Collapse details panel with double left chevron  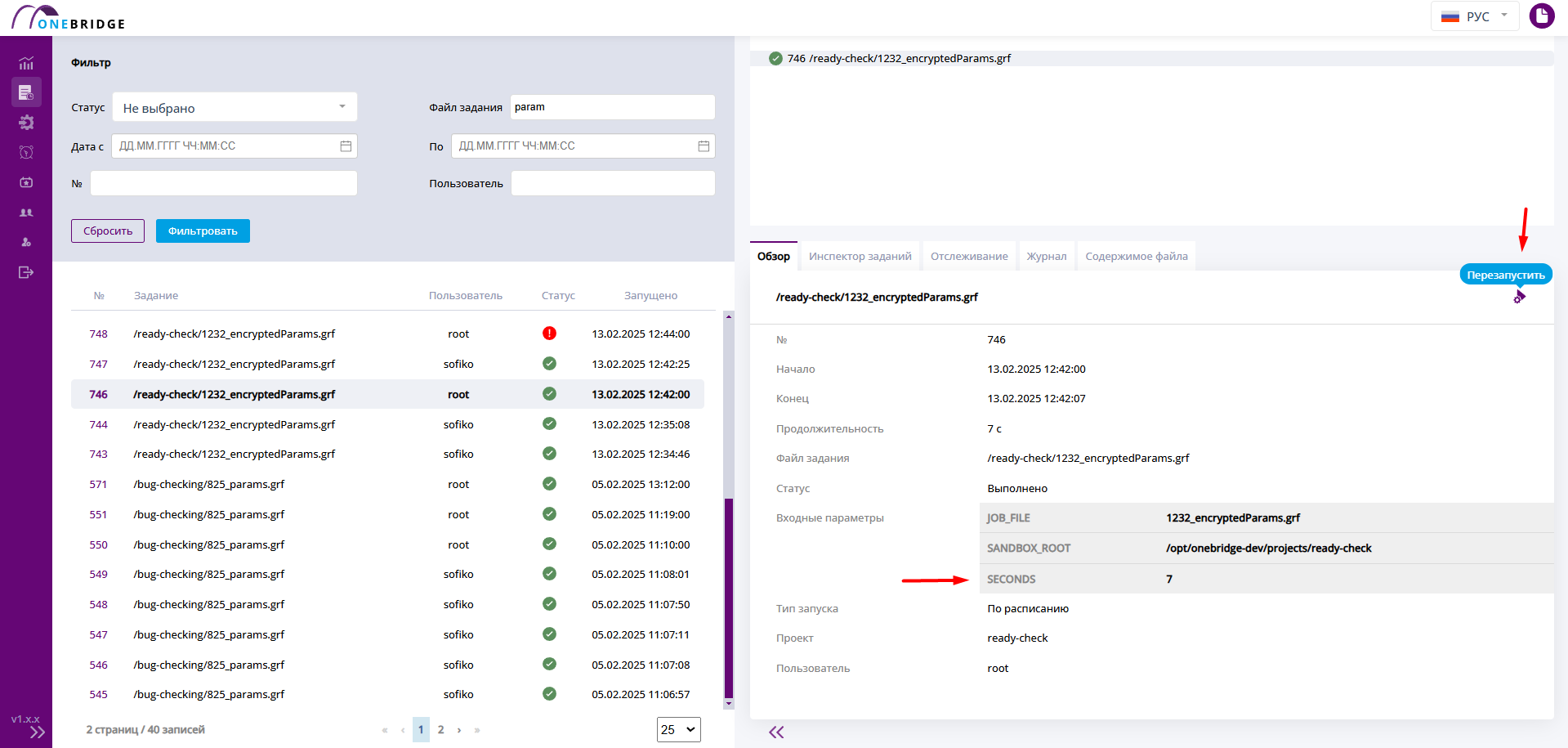(x=776, y=732)
